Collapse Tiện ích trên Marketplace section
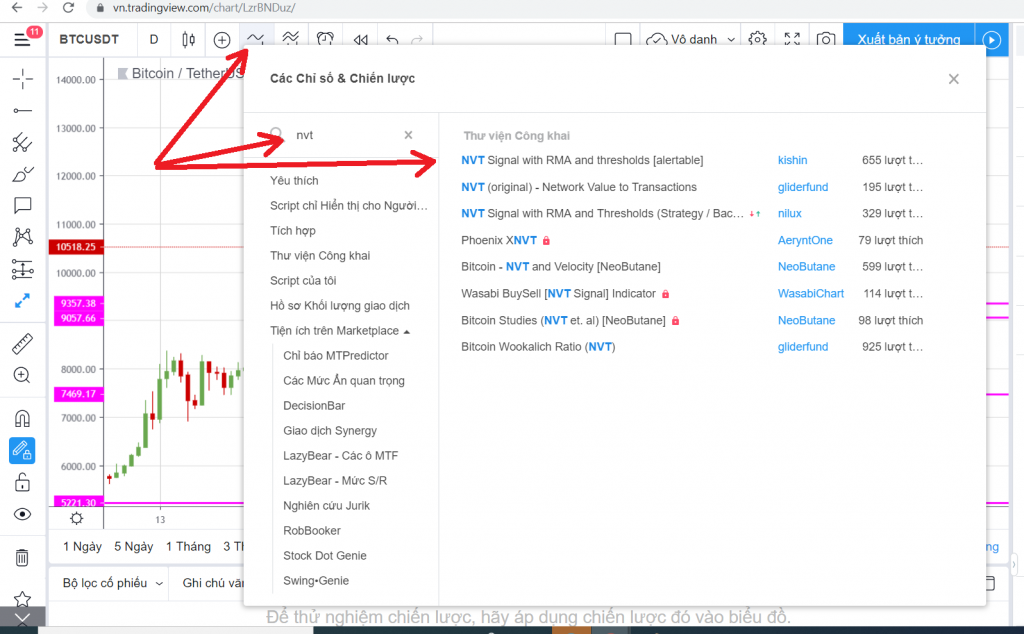 pyautogui.click(x=340, y=331)
